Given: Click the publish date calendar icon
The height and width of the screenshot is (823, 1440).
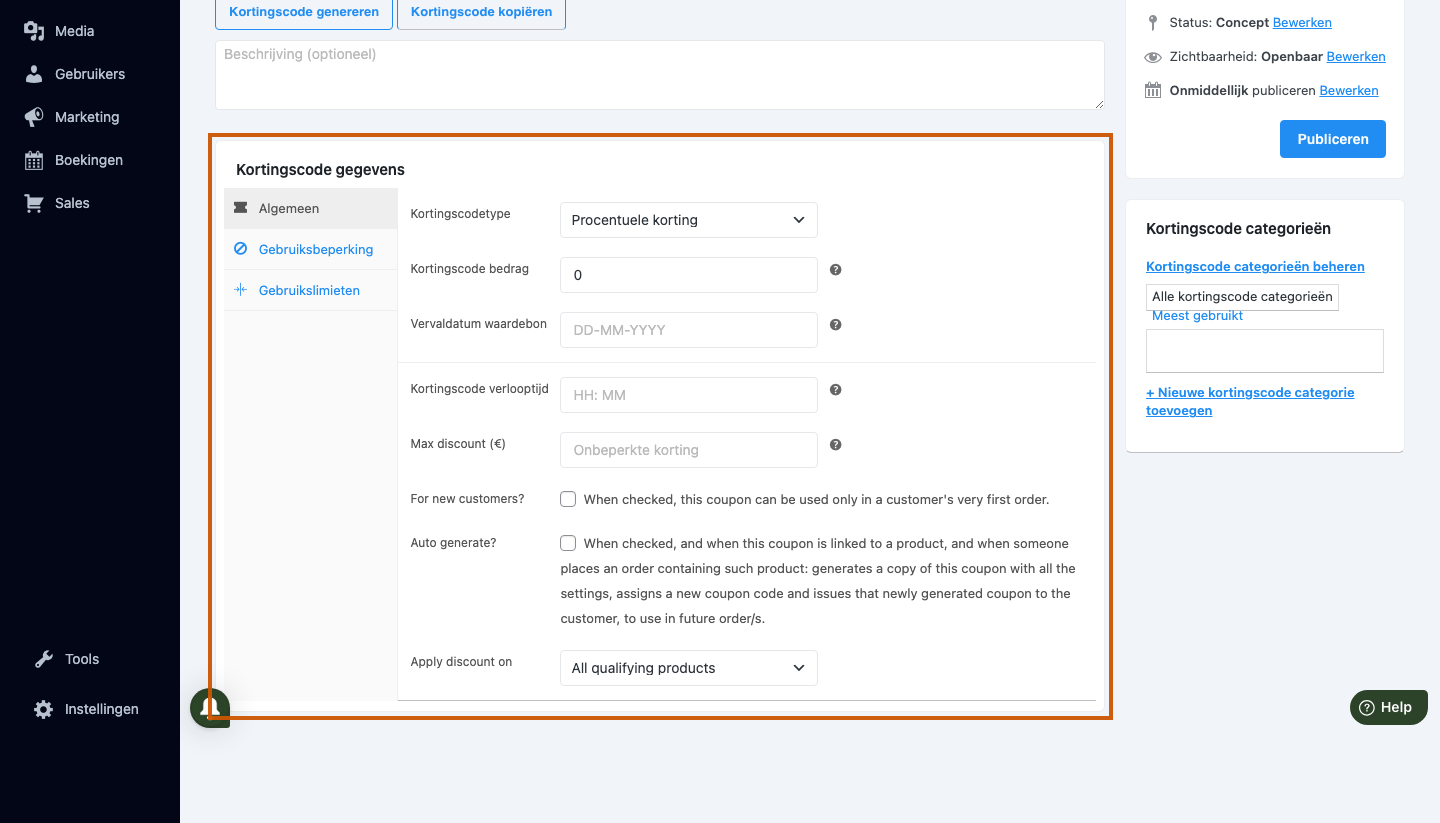Looking at the screenshot, I should click(x=1153, y=90).
